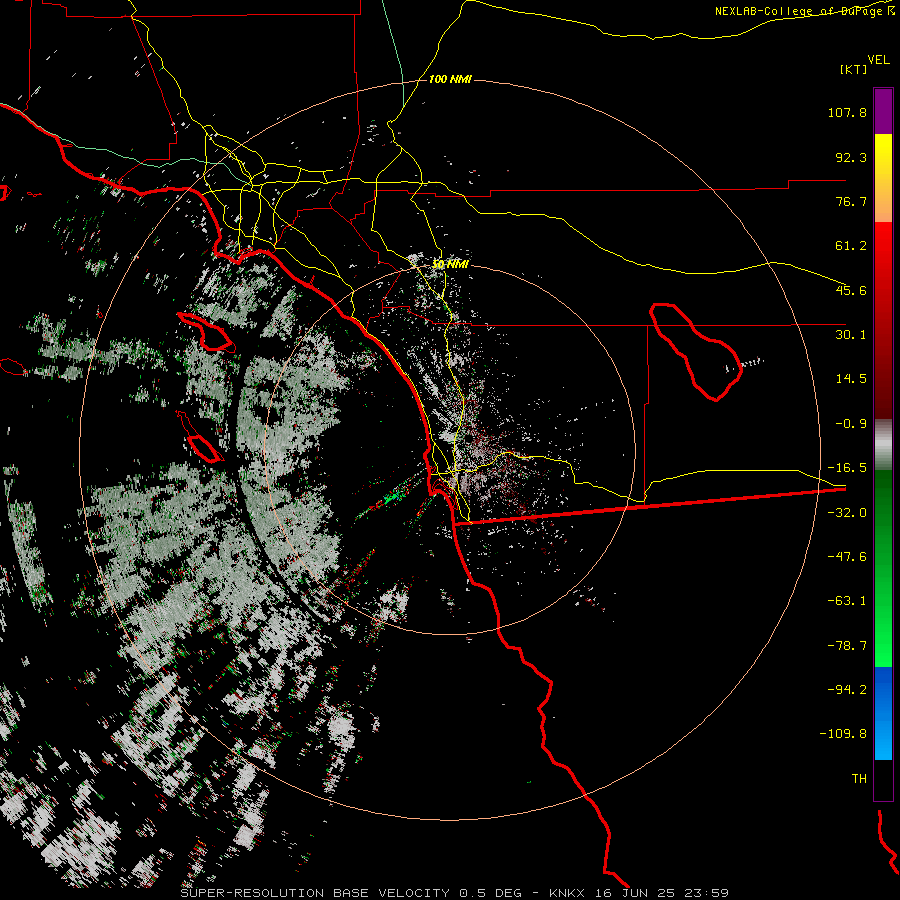Click the 76.7 legend value
Screen dimensions: 900x900
coord(851,201)
